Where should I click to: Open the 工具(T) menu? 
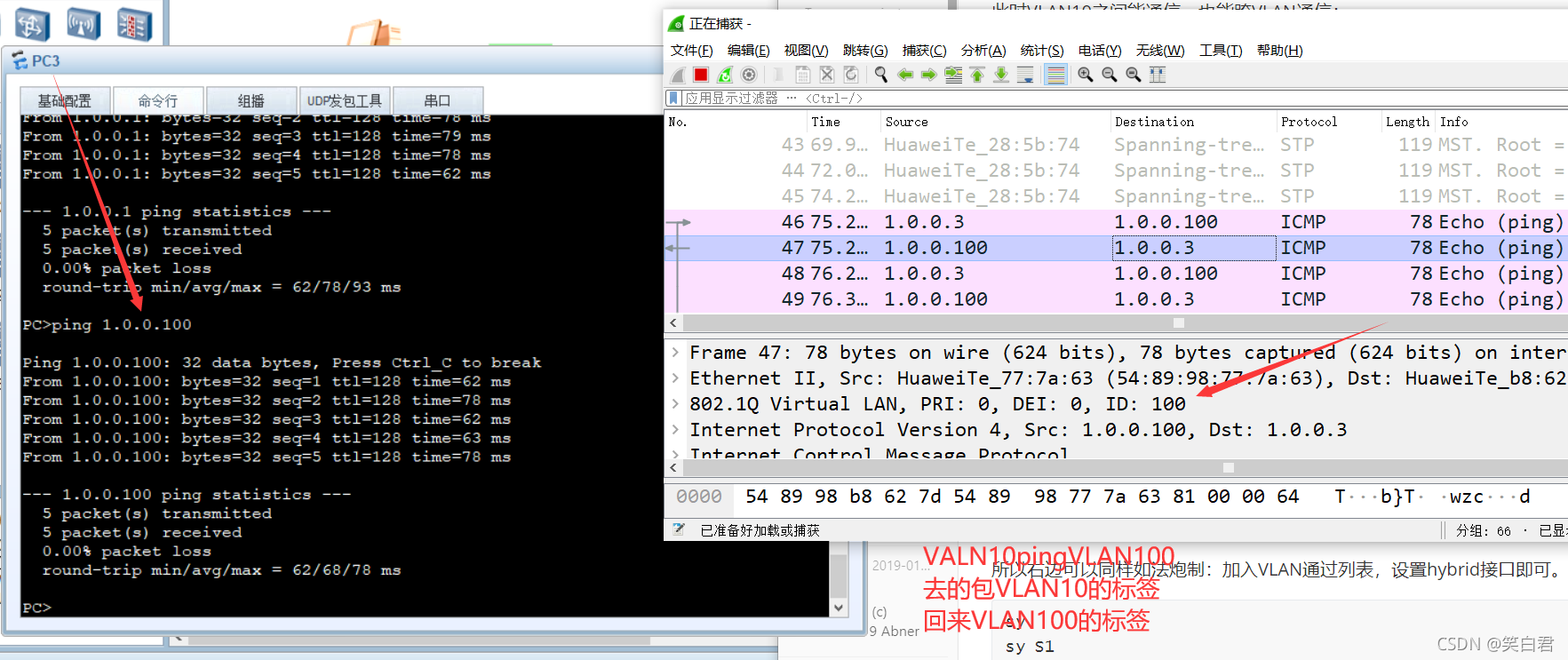(x=1221, y=51)
